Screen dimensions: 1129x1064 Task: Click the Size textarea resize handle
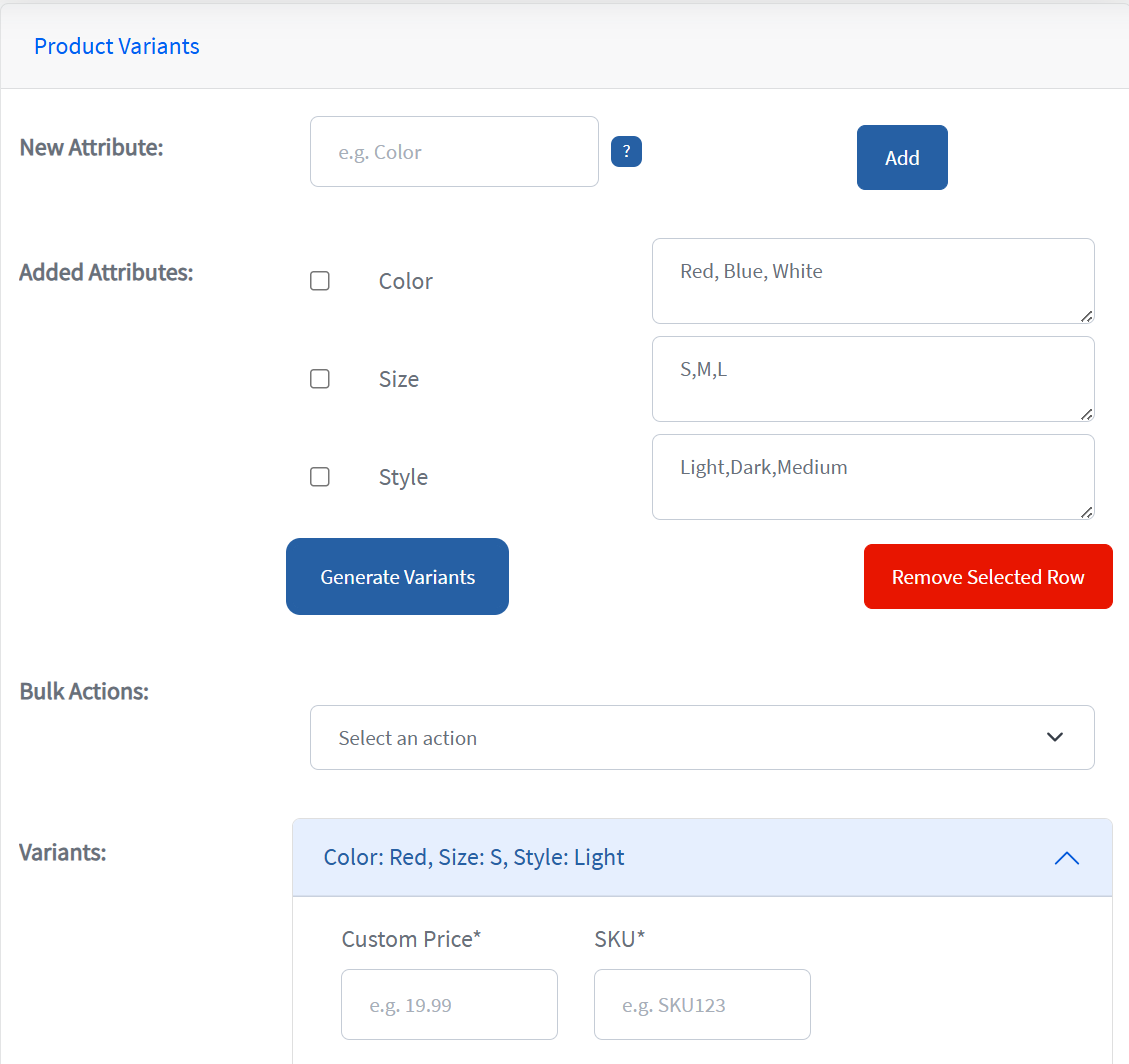point(1087,414)
